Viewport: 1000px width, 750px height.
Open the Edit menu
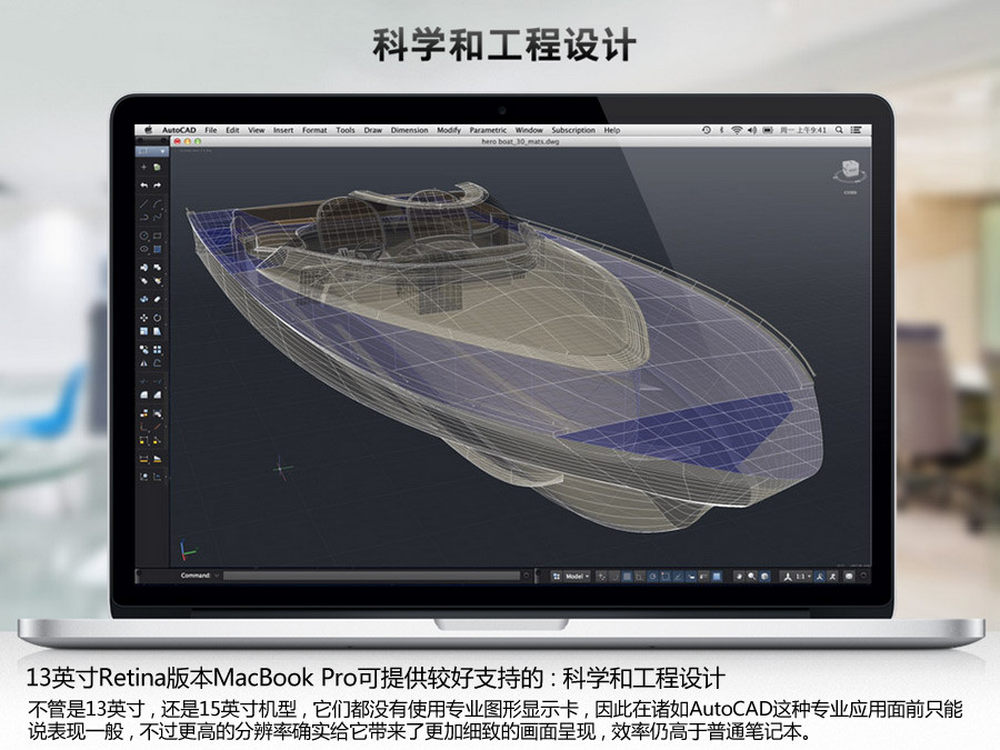pos(233,130)
